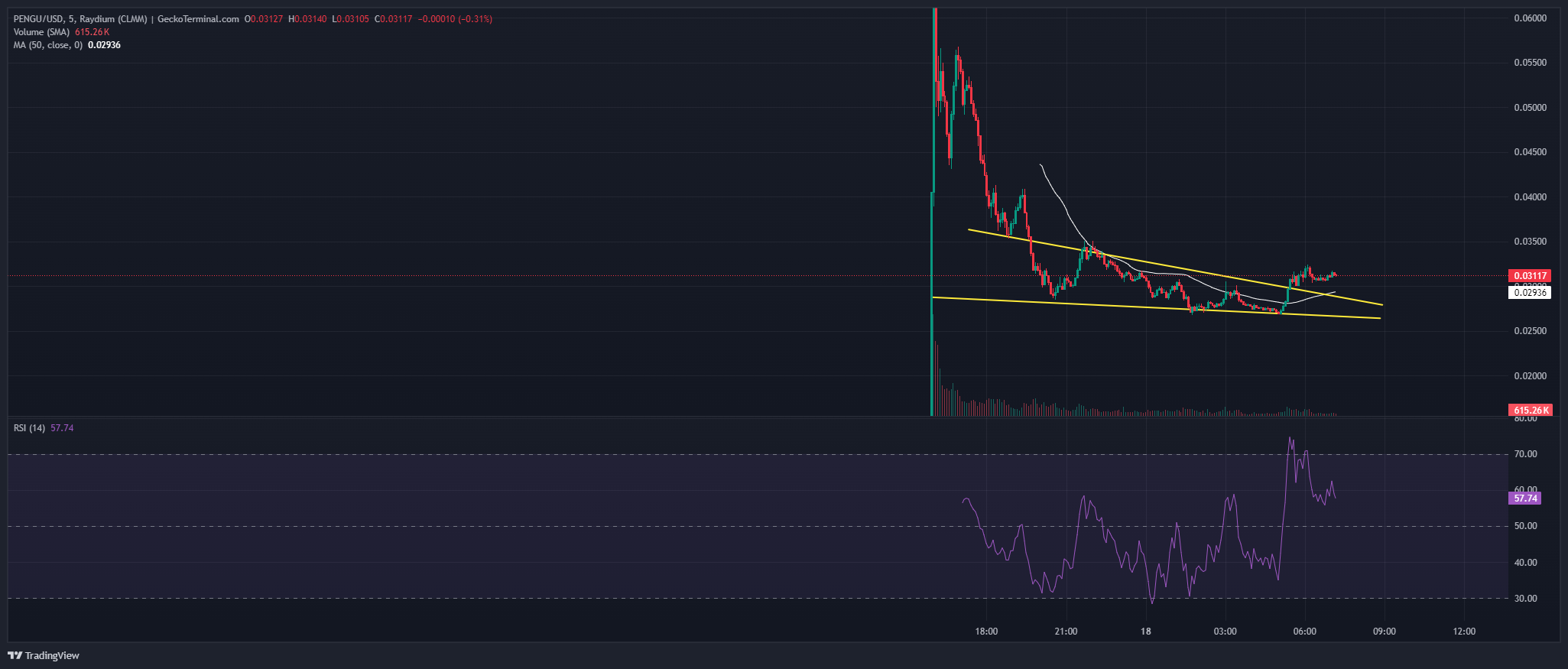Click the TradingView logo
Viewport: 1568px width, 669px height.
(44, 655)
